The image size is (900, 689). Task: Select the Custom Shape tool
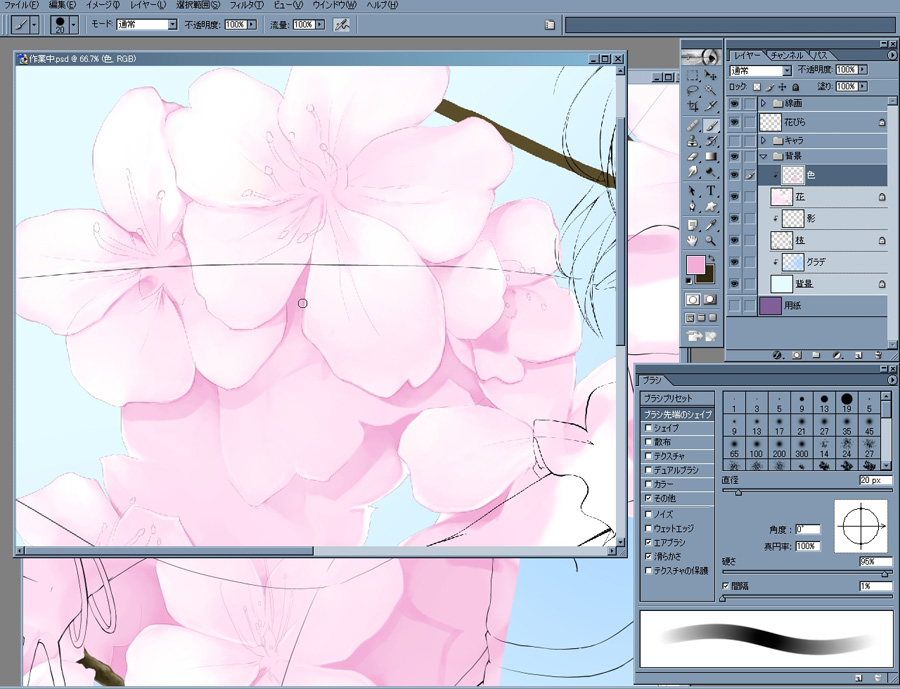click(711, 206)
